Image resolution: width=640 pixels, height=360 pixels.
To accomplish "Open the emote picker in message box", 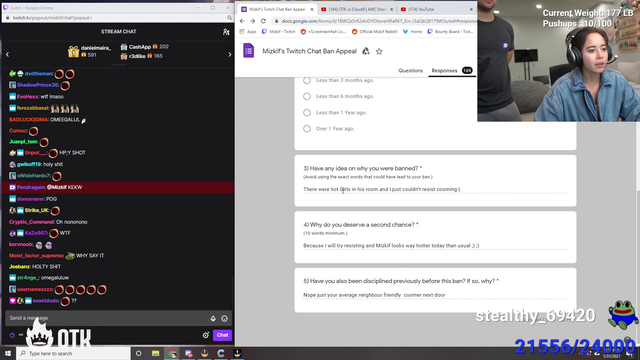I will tap(224, 318).
